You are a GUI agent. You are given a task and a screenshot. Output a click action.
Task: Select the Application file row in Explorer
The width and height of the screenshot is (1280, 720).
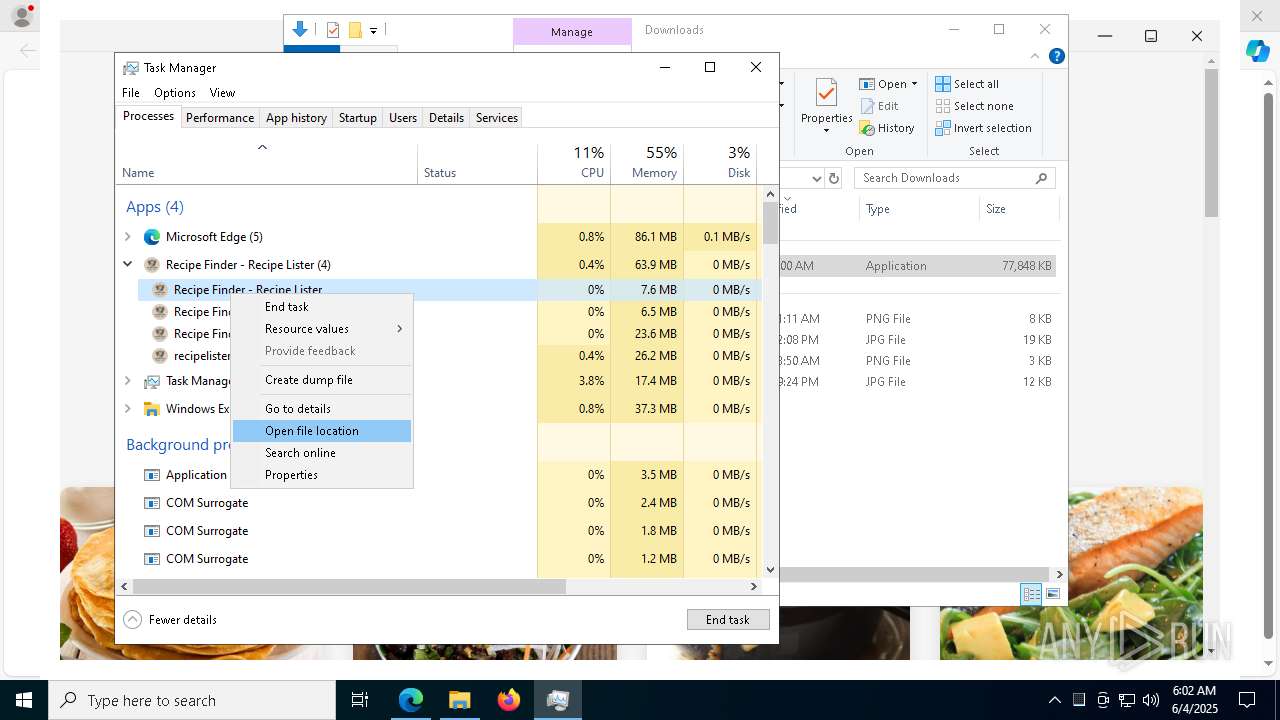tap(917, 266)
